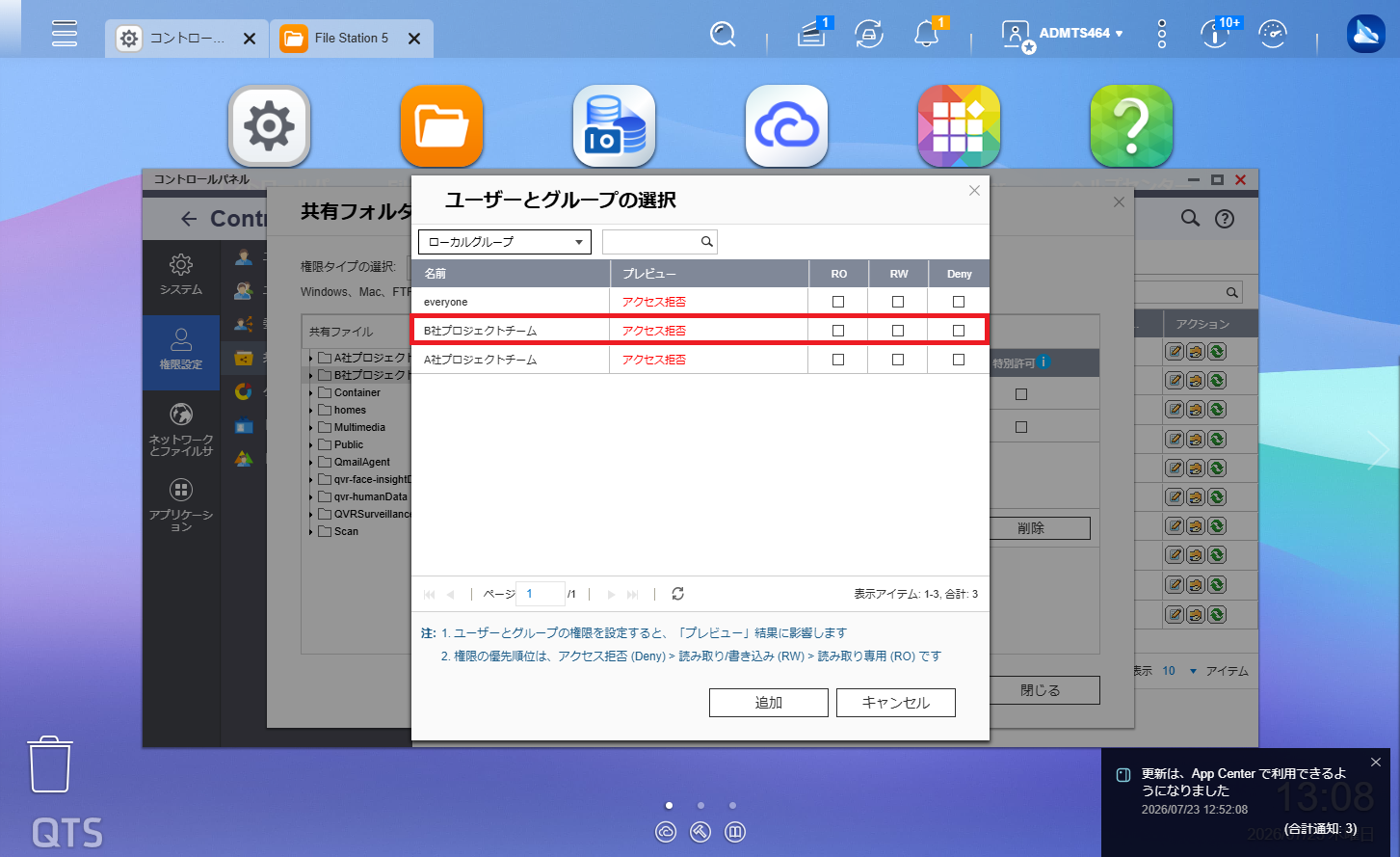Screen dimensions: 1400x857
Task: Click the page number input box
Action: pos(541,594)
